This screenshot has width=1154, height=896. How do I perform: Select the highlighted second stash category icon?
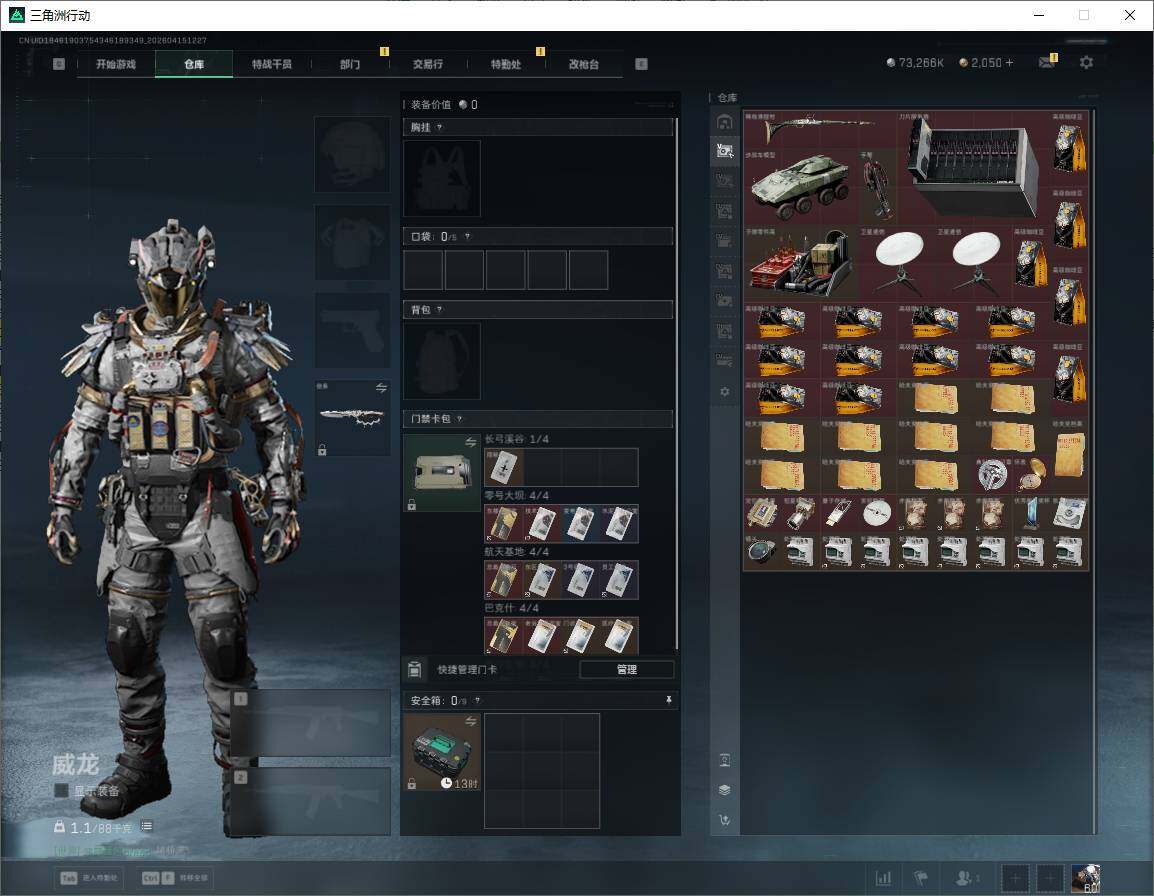click(x=724, y=151)
